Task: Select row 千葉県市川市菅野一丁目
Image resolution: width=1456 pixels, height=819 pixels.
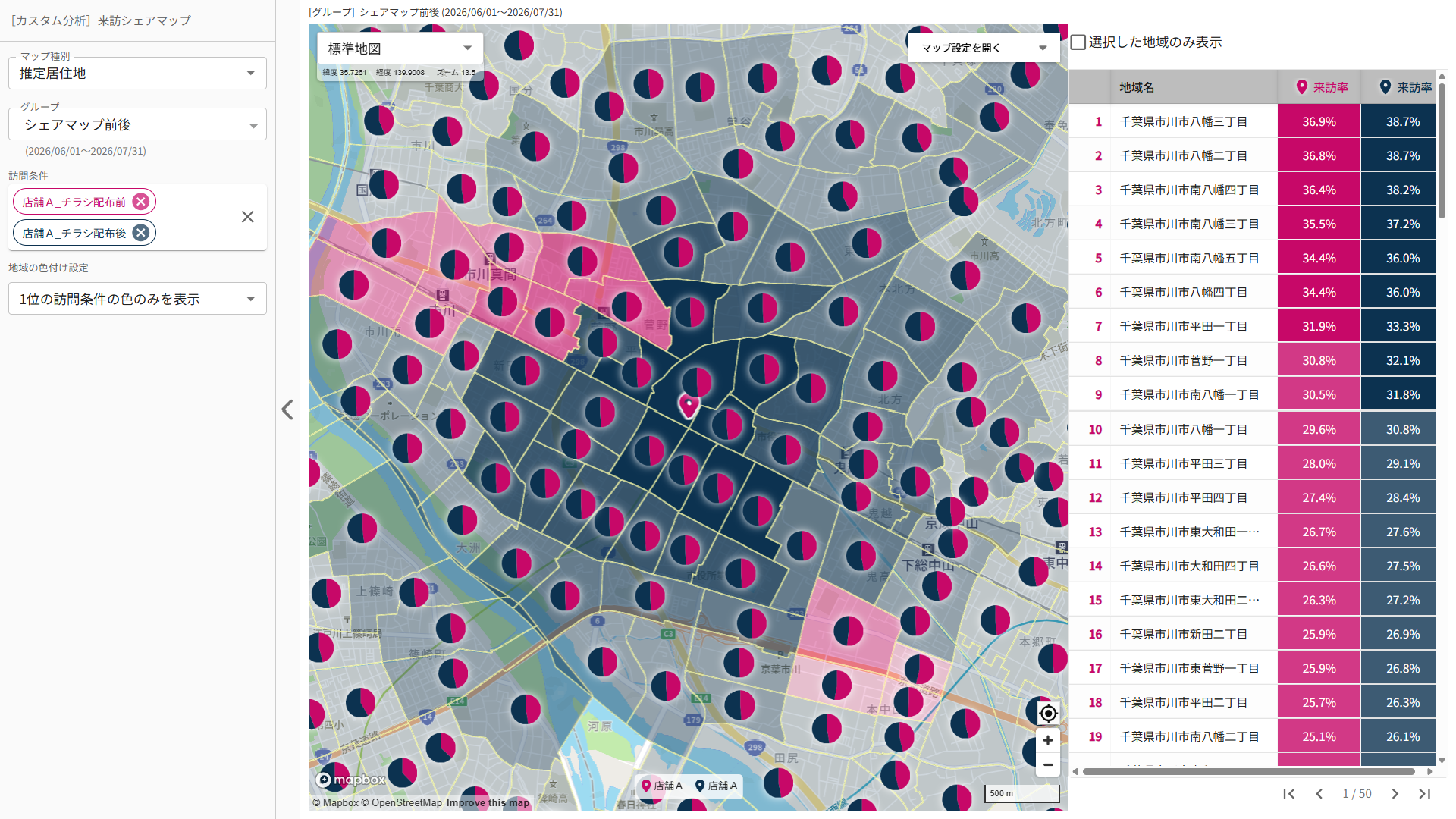Action: click(1253, 360)
